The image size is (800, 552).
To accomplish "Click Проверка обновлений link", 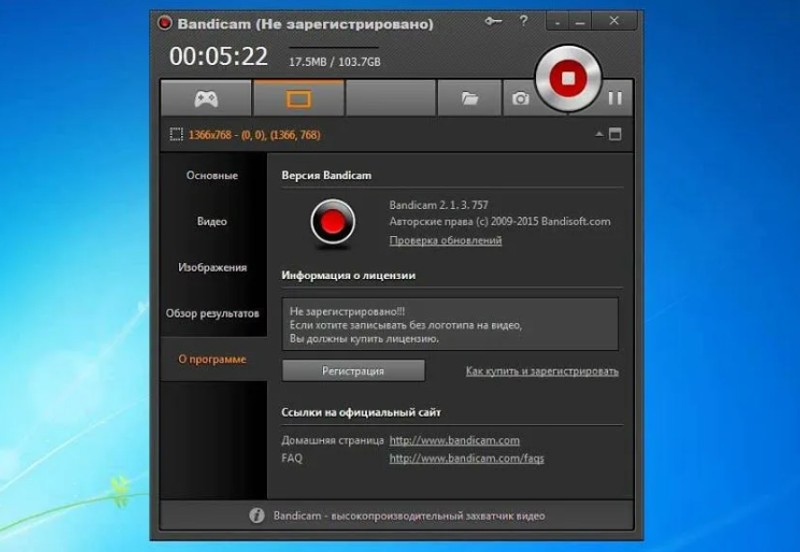I will tap(445, 240).
